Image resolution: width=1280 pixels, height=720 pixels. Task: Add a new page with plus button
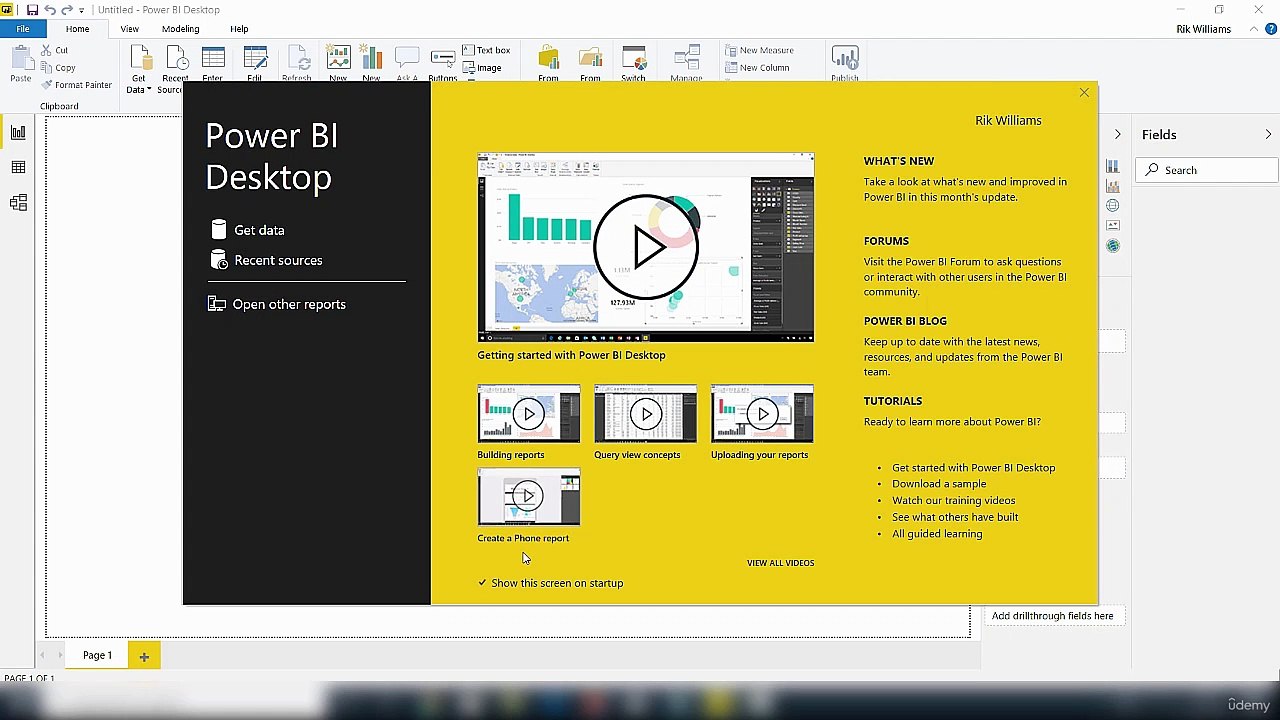click(144, 656)
